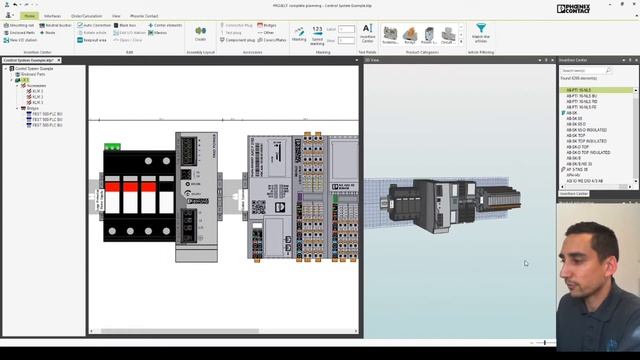Screen dimensions: 640x360
Task: Insert a Black box
Action: click(125, 25)
